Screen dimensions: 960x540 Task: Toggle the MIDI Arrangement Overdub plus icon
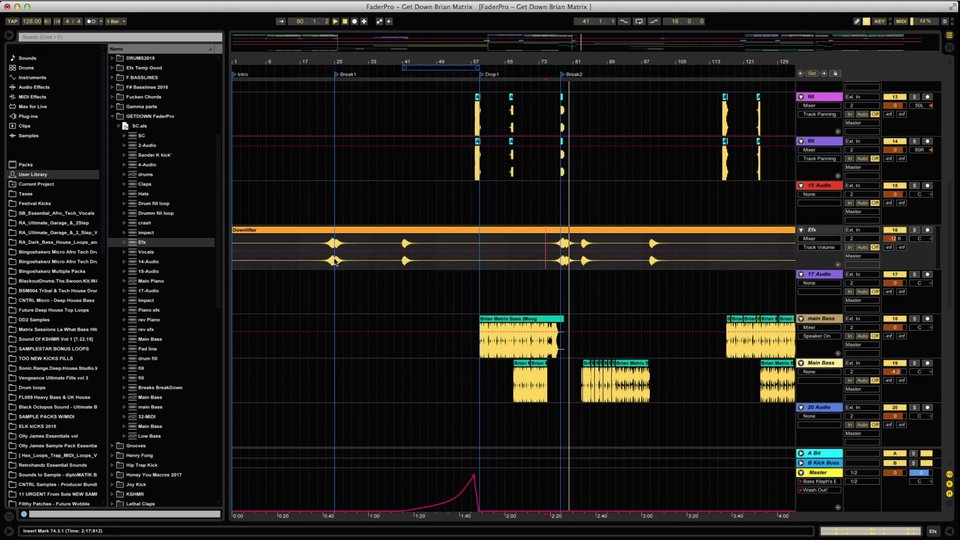(x=364, y=21)
